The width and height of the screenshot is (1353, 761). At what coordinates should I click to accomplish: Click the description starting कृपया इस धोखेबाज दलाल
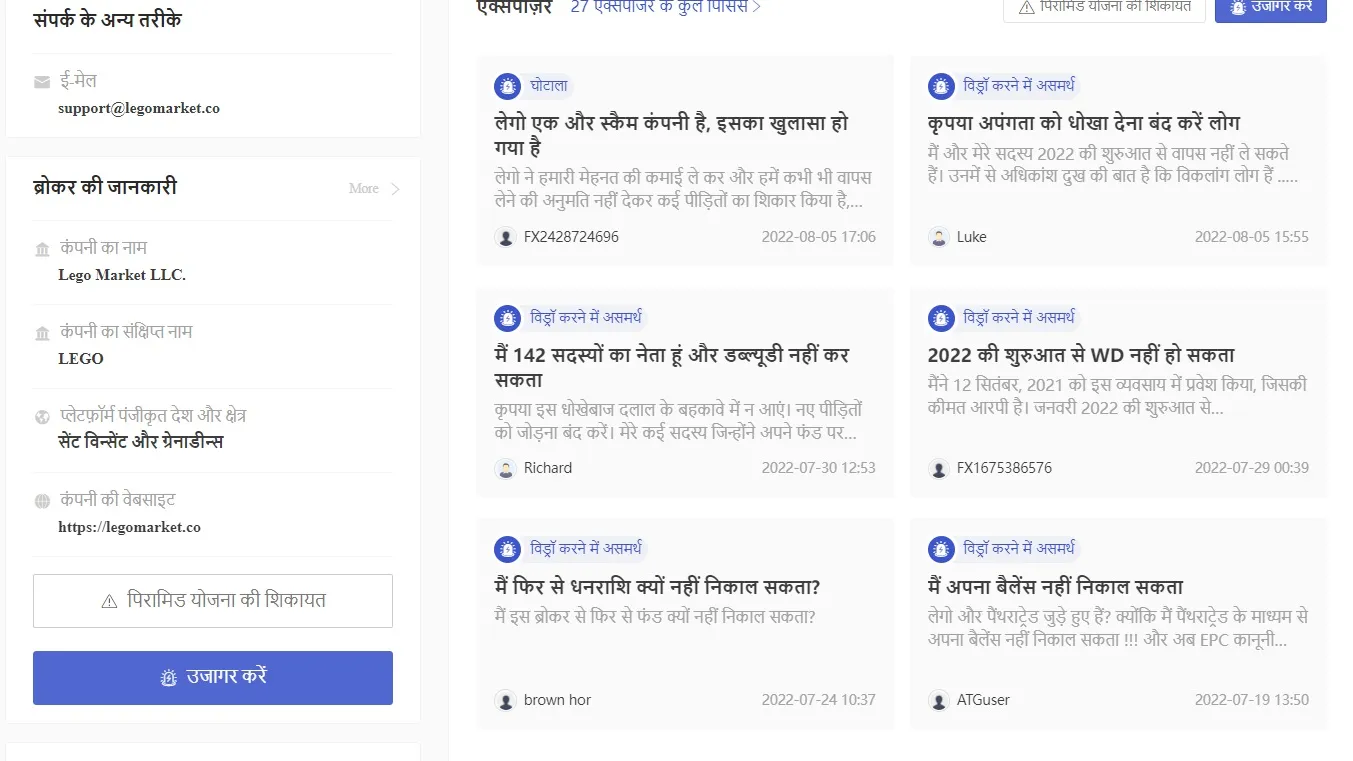(679, 421)
